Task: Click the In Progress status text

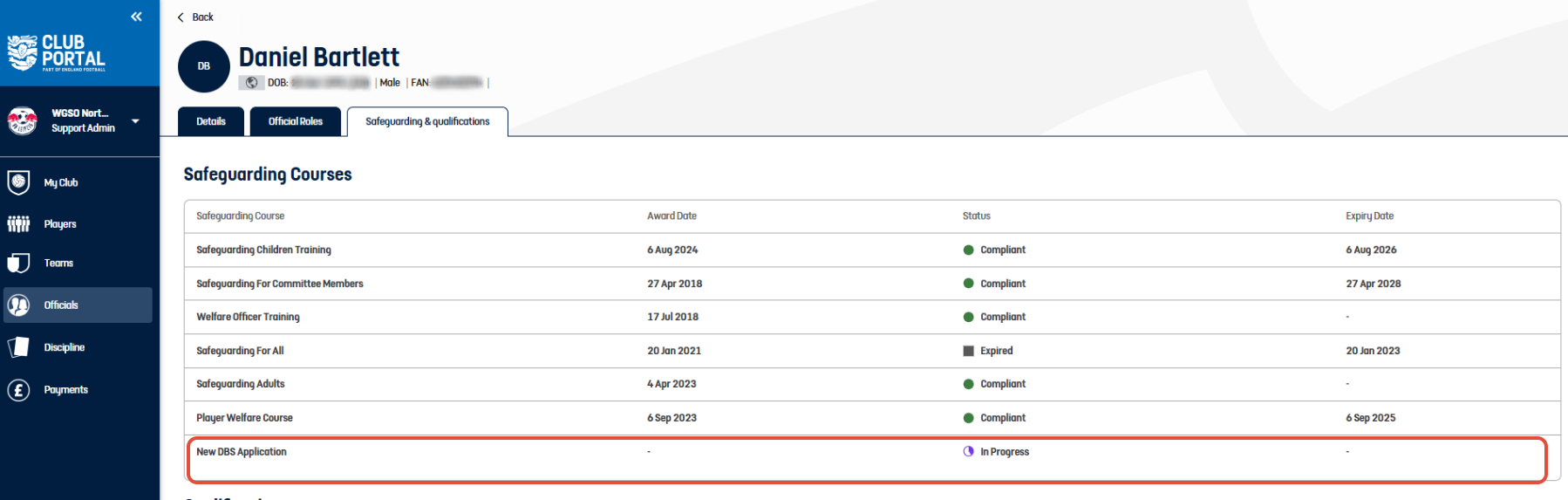Action: 1005,452
